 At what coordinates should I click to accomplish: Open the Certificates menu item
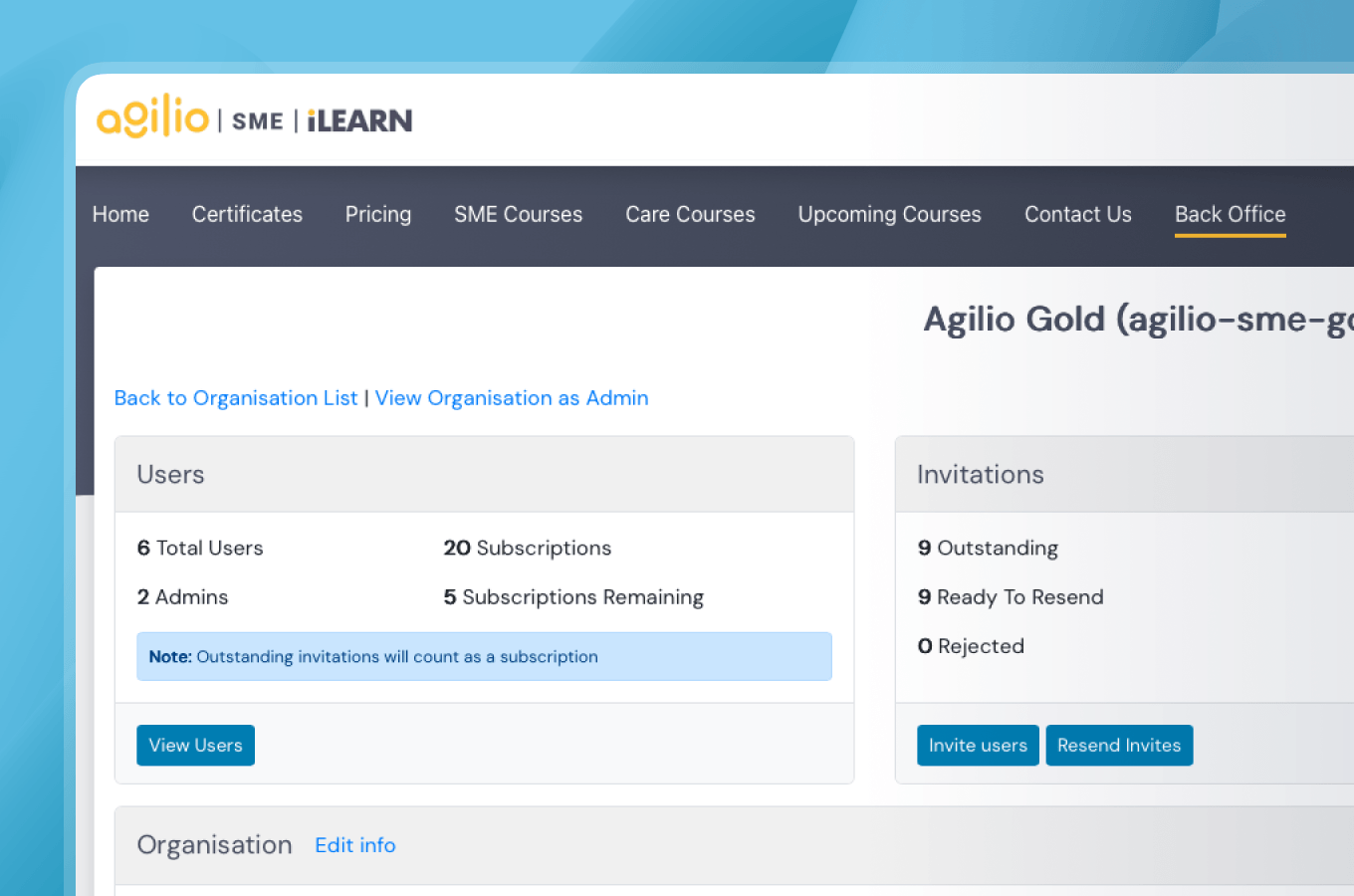(x=247, y=214)
